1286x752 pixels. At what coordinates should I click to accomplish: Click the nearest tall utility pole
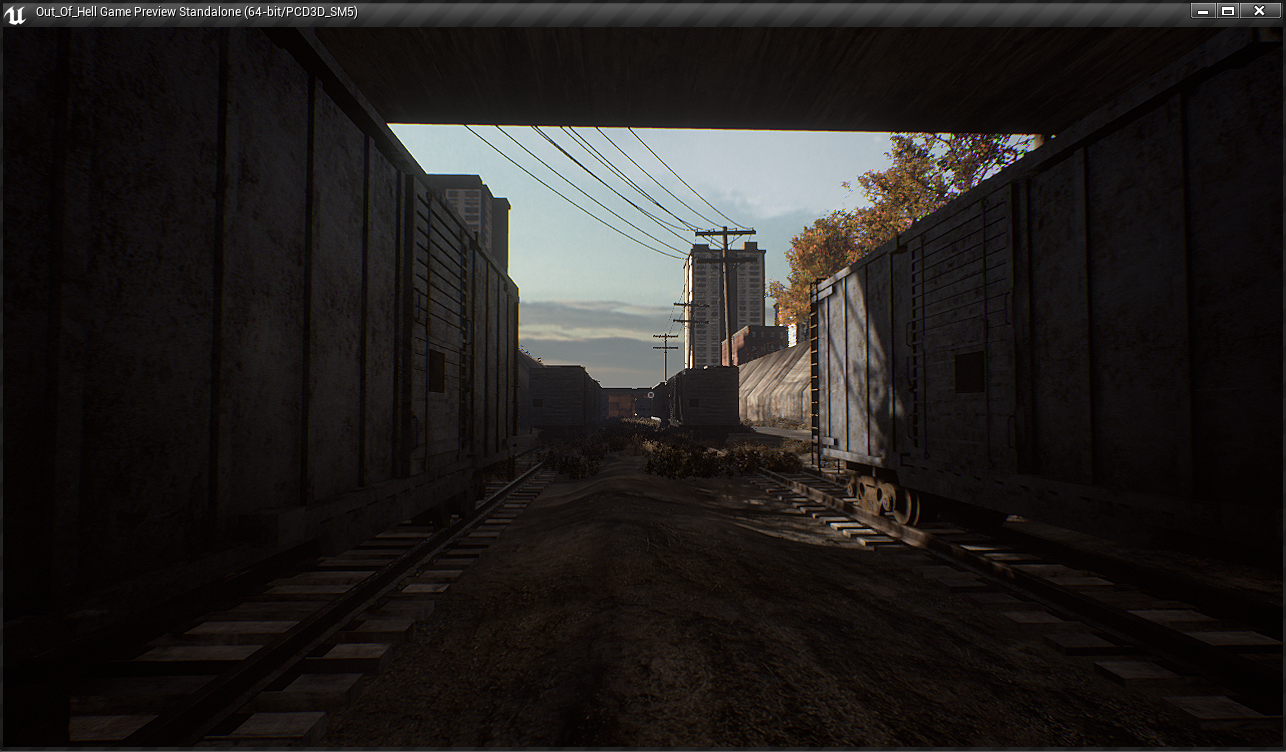(x=725, y=290)
